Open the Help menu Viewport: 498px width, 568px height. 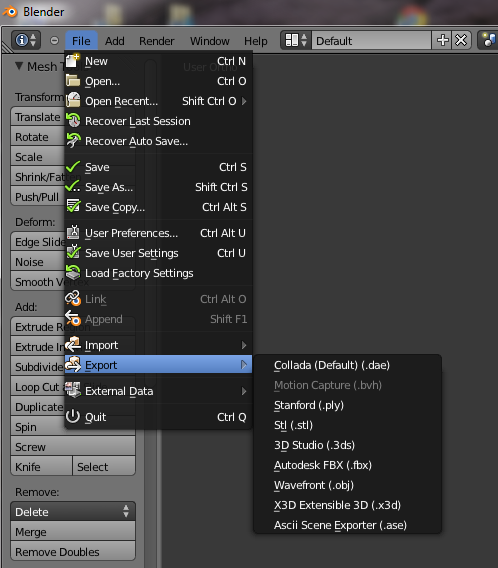point(255,41)
